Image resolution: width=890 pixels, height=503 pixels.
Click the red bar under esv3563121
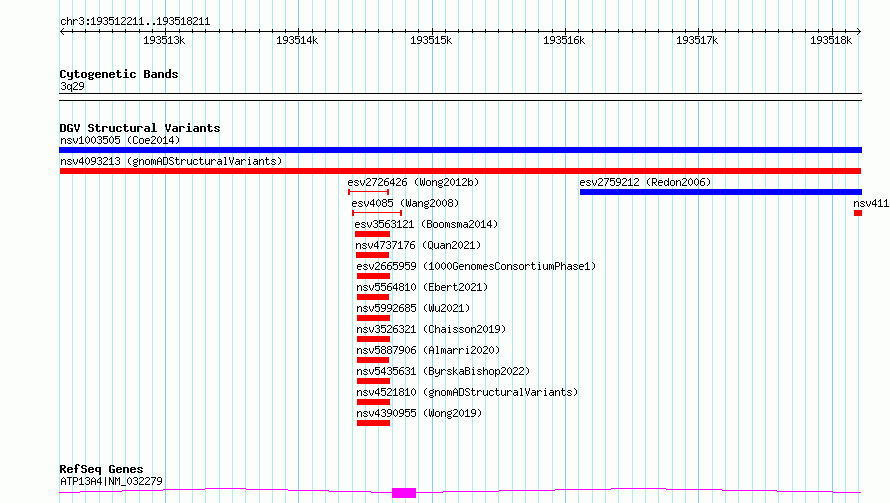pyautogui.click(x=372, y=234)
